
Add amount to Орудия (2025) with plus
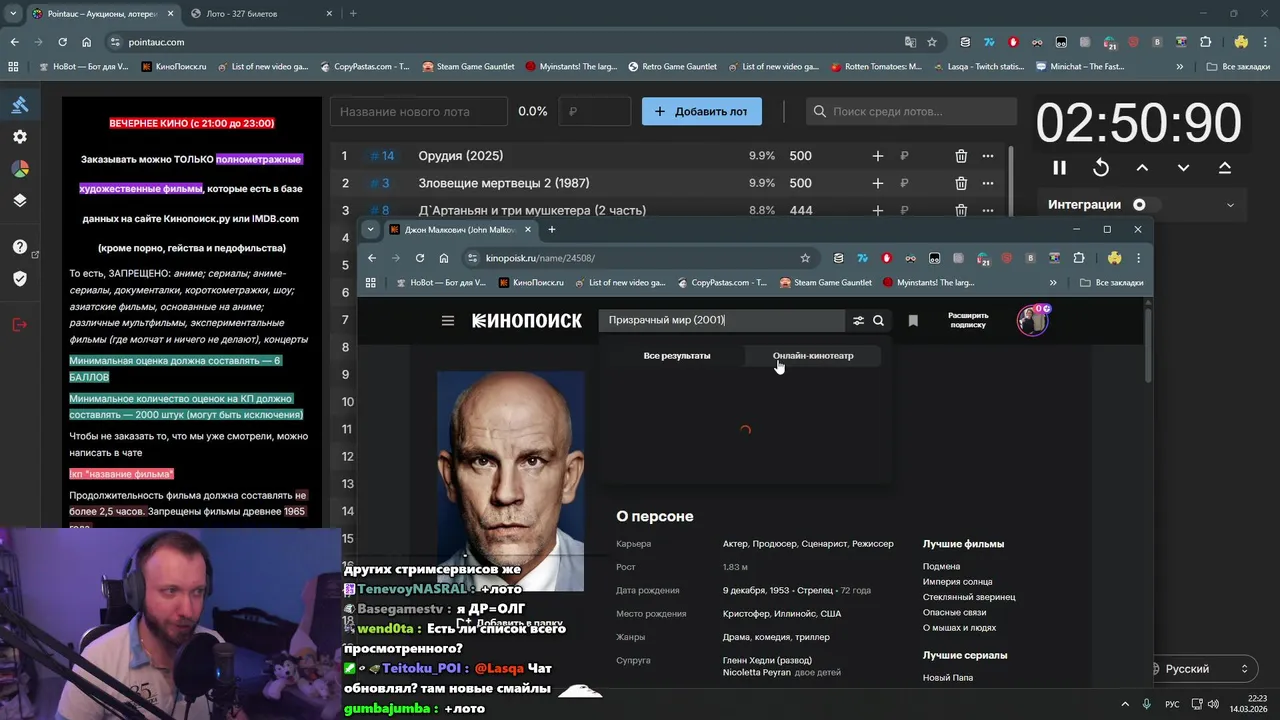pyautogui.click(x=878, y=156)
